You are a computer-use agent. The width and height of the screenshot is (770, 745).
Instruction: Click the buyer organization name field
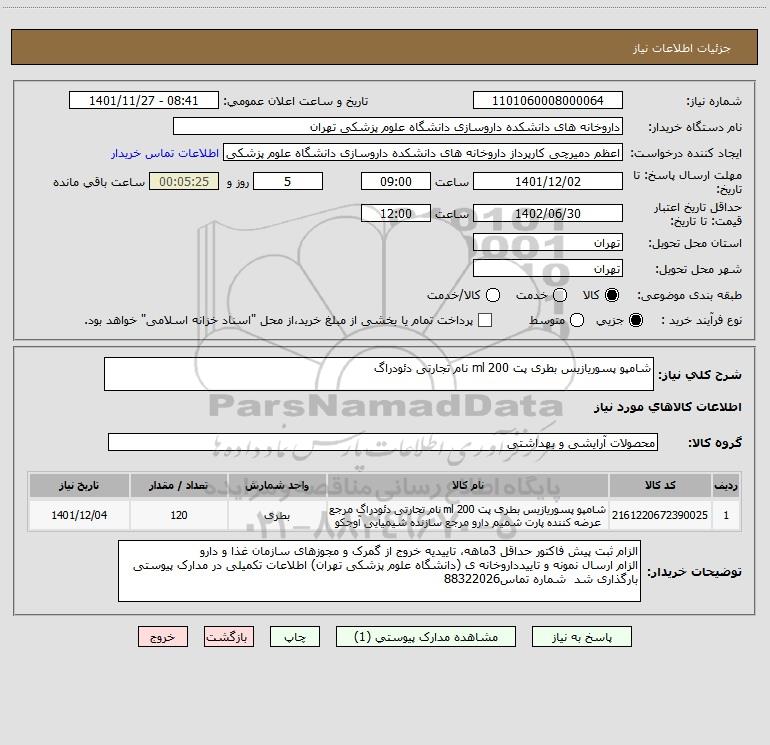(398, 126)
